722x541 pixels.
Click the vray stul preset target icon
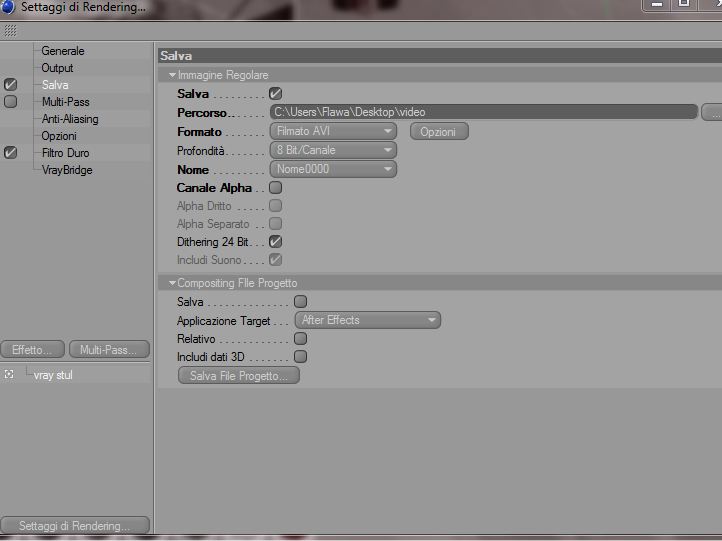coord(9,374)
